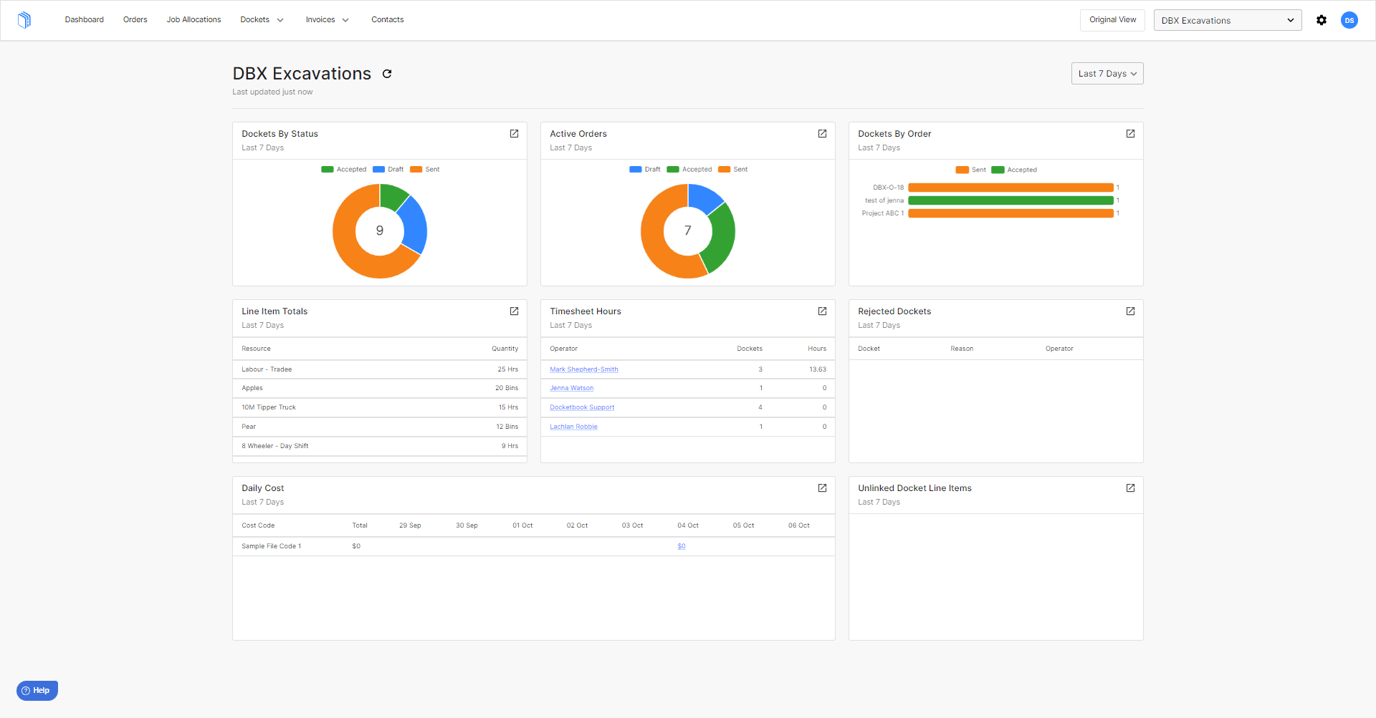This screenshot has height=718, width=1376.
Task: Toggle the Accepted legend in Dockets By Status
Action: pos(344,169)
